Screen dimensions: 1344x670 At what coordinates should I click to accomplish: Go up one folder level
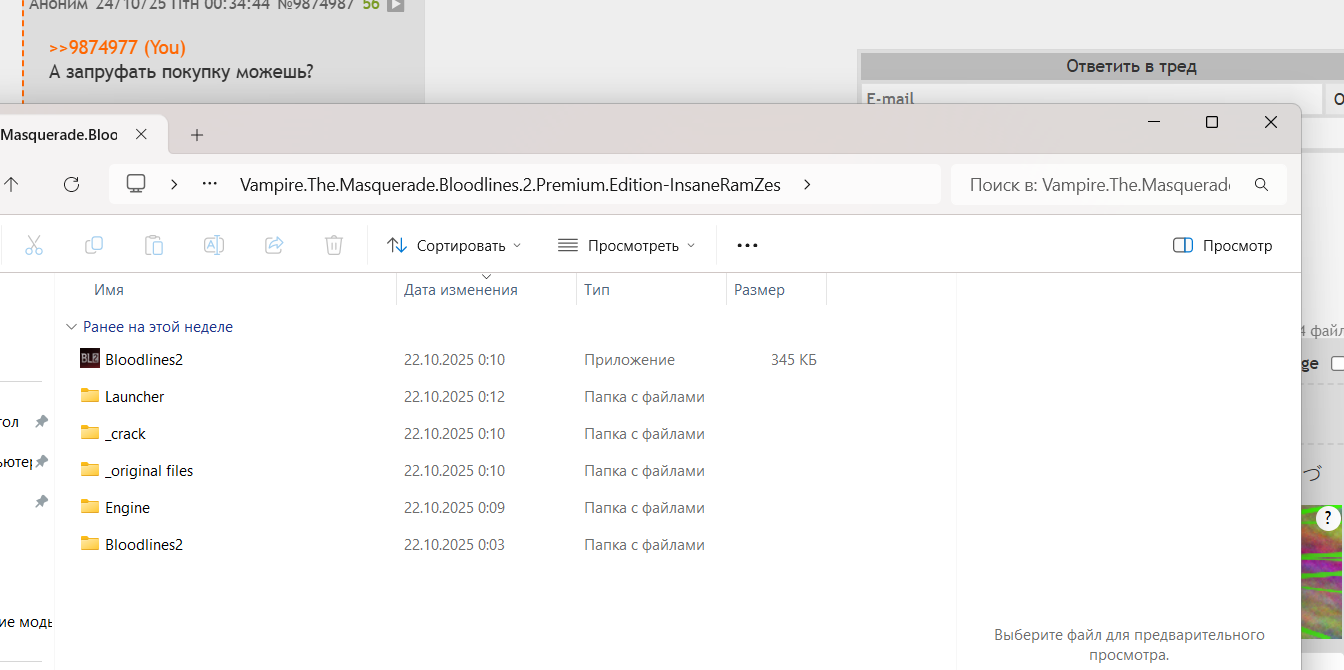[x=11, y=184]
